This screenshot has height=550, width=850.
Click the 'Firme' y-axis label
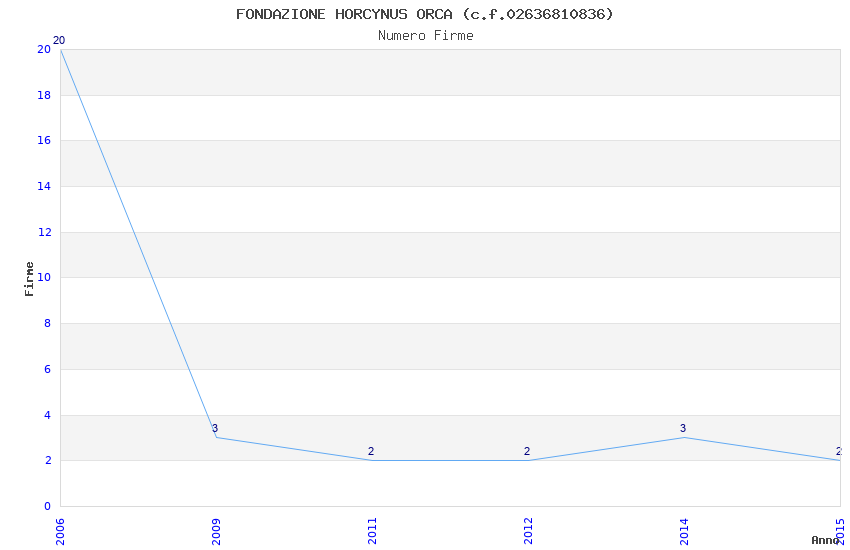[x=29, y=279]
